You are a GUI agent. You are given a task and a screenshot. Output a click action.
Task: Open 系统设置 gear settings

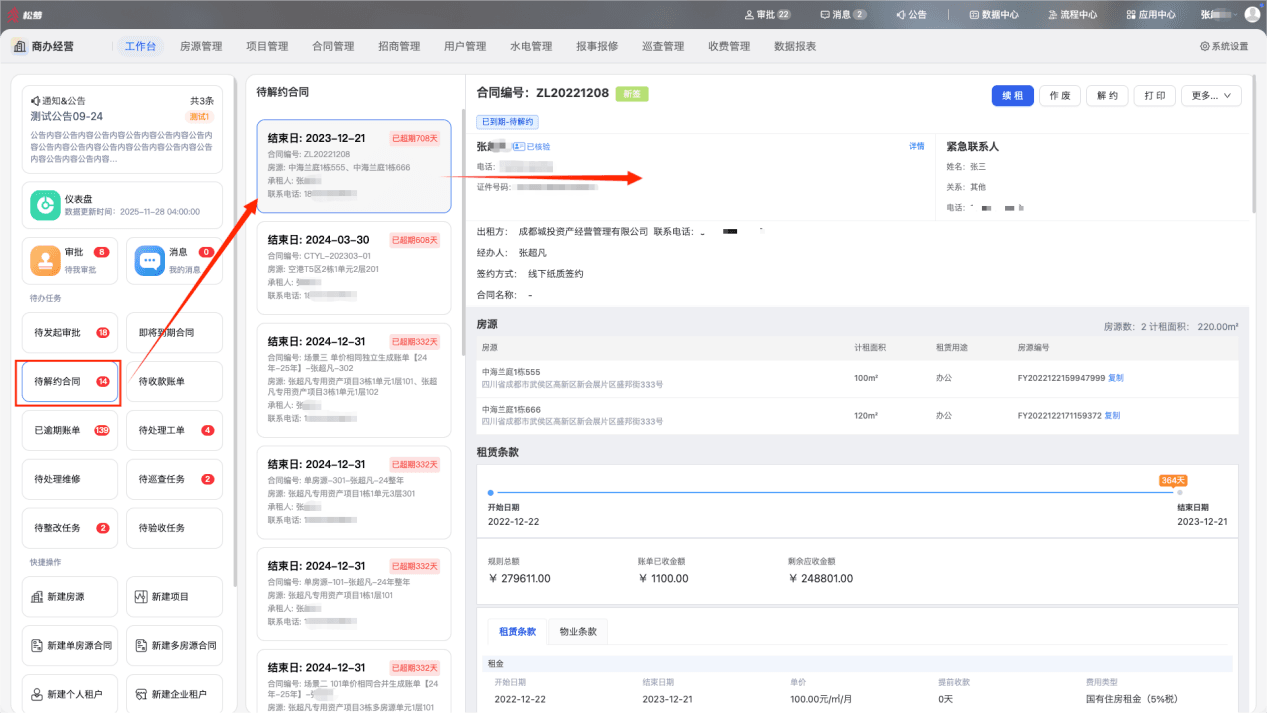pyautogui.click(x=1224, y=46)
